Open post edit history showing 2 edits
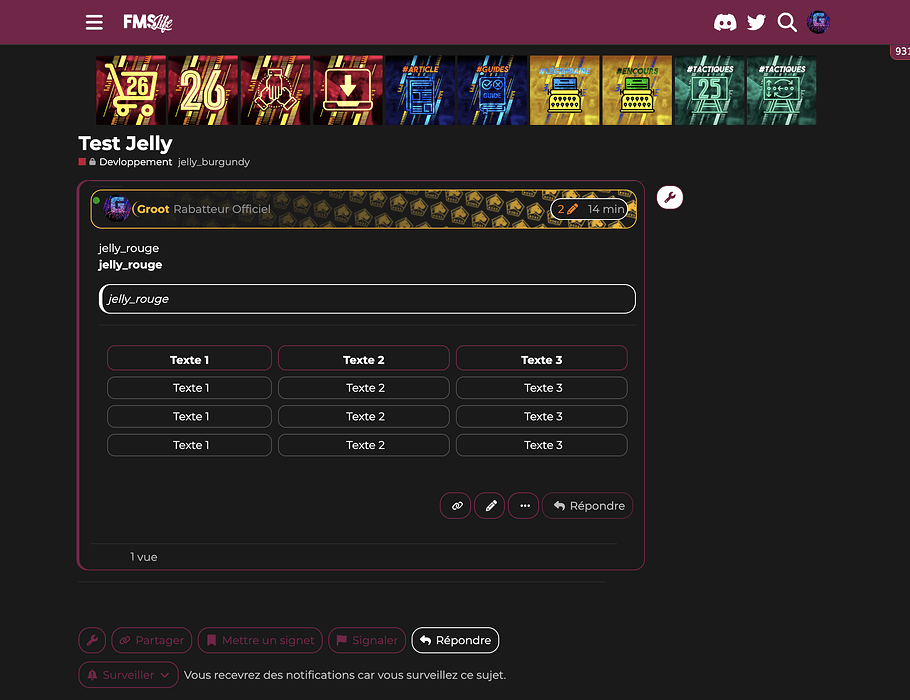 click(567, 209)
